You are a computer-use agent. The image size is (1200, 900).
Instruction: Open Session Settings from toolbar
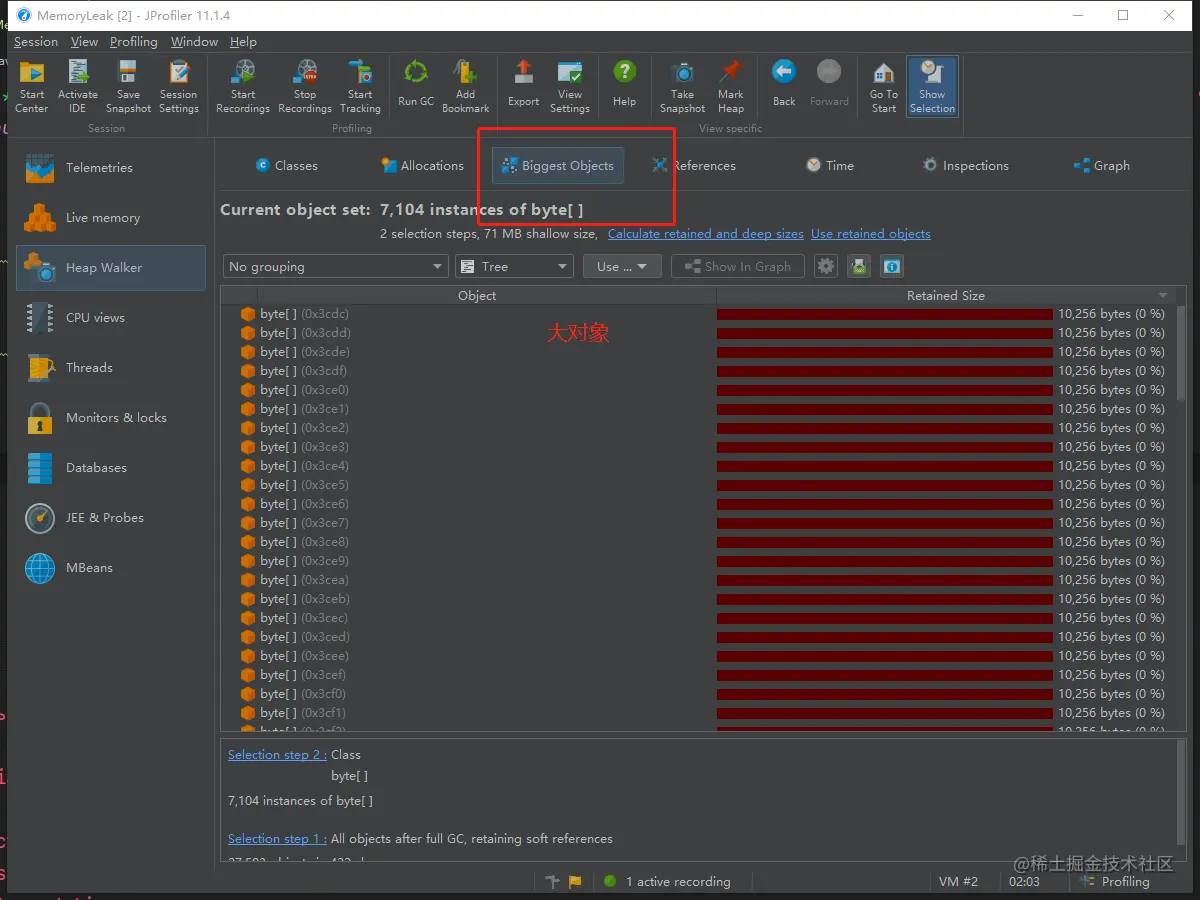(179, 86)
